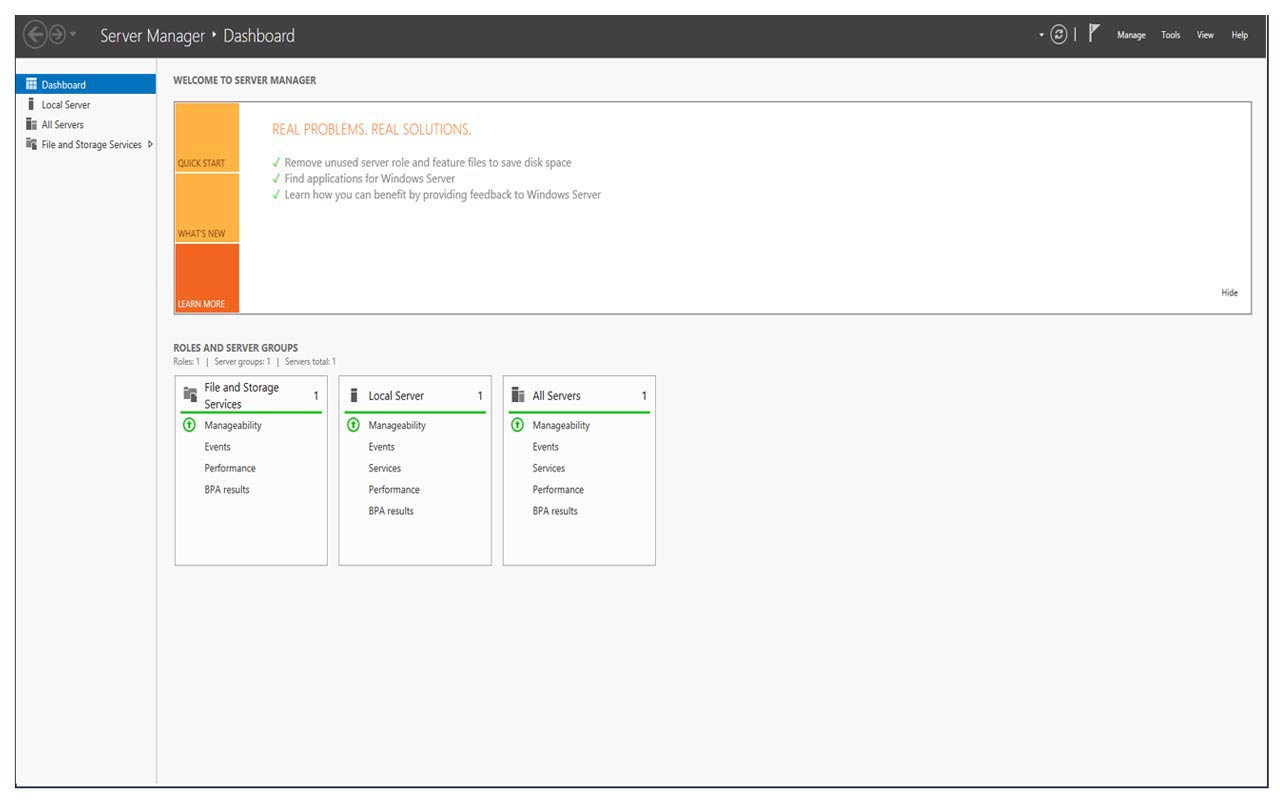Open Manageability in Local Server tile
Viewport: 1280px width, 801px height.
coord(397,425)
